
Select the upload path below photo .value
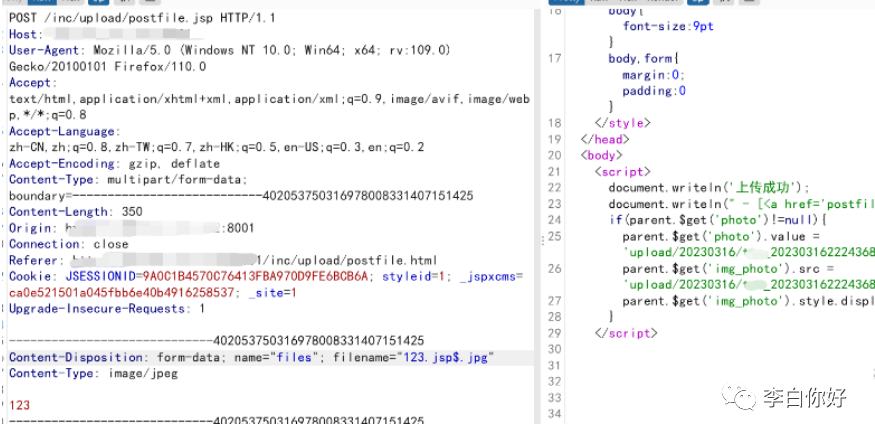(749, 252)
